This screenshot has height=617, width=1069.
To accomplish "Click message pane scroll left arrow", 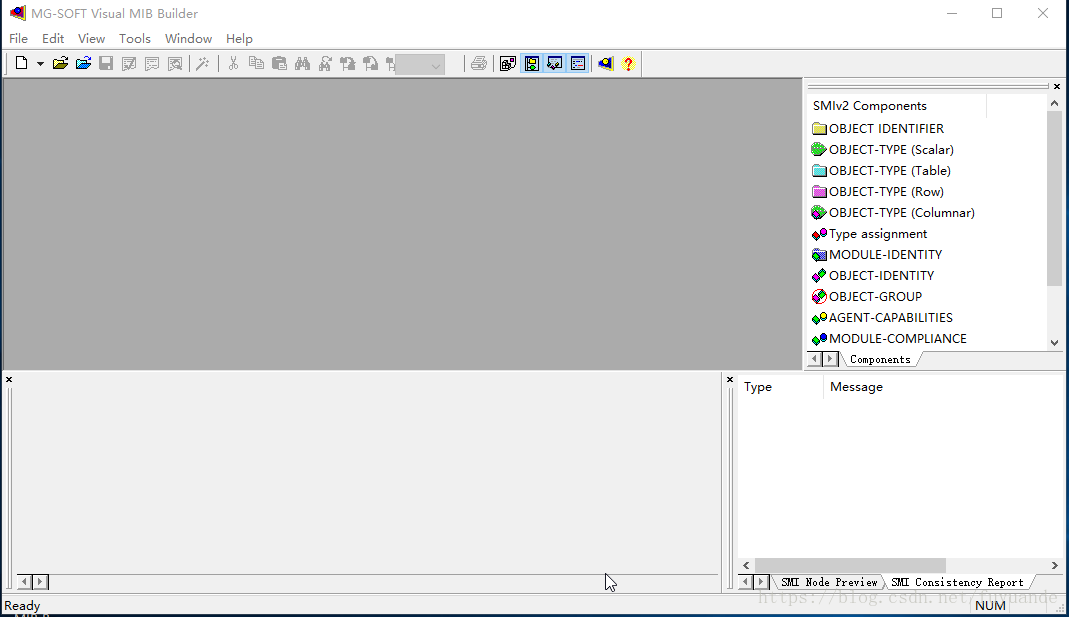I will pyautogui.click(x=747, y=566).
